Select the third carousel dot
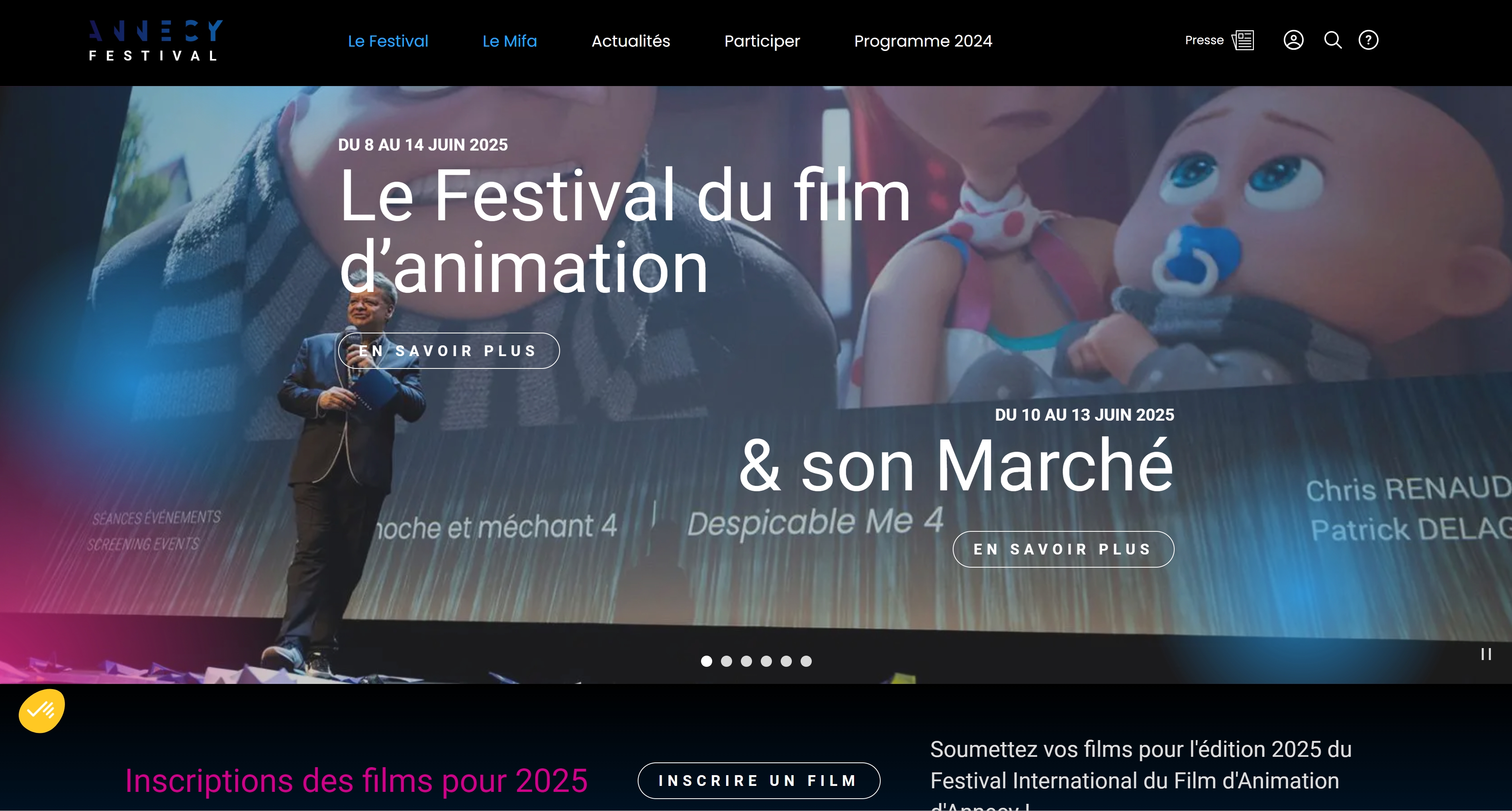 tap(746, 661)
